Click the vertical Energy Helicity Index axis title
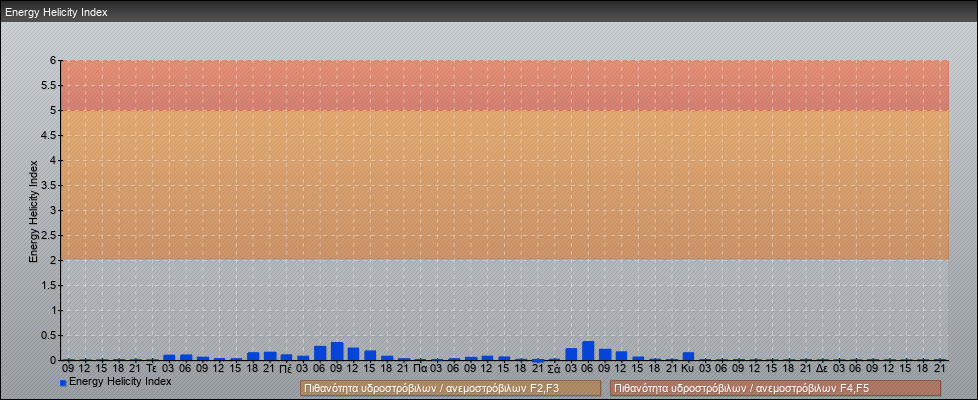The width and height of the screenshot is (978, 400). tap(34, 211)
